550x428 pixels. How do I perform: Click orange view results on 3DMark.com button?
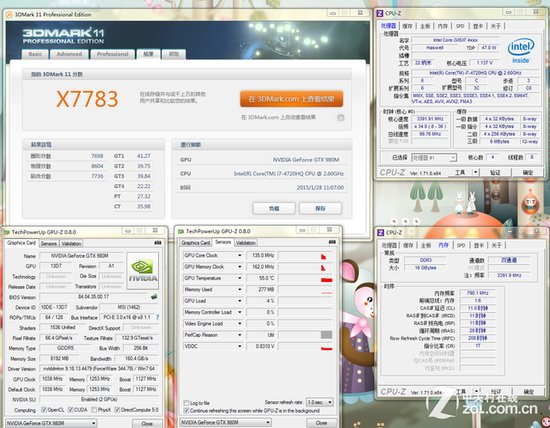pos(291,99)
